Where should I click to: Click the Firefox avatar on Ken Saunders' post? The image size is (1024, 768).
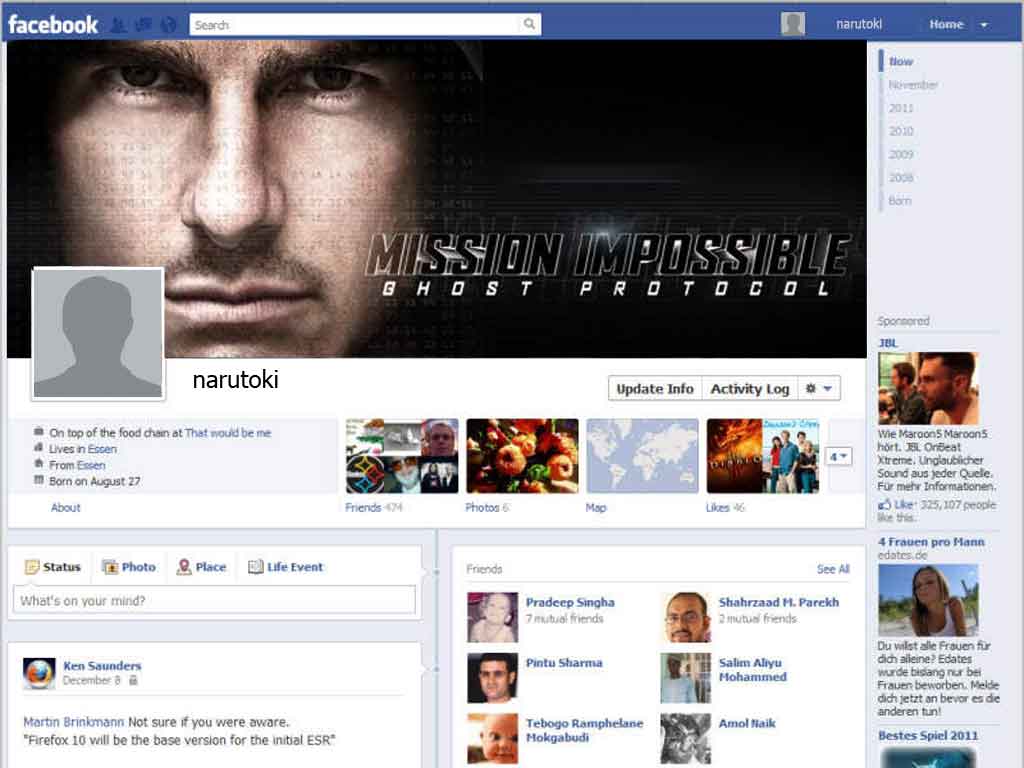(x=39, y=673)
